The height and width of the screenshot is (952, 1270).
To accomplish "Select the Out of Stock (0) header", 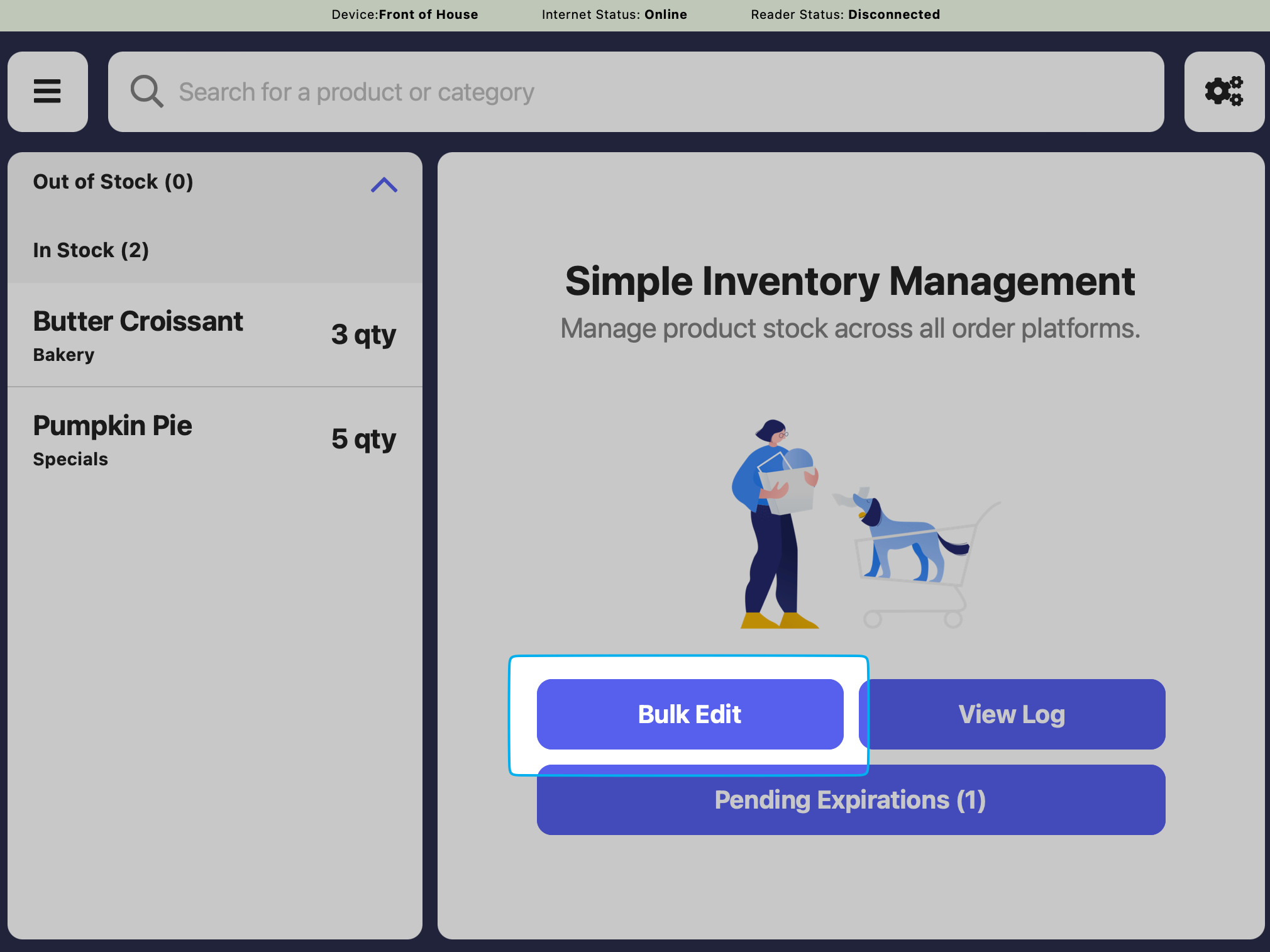I will (x=113, y=182).
